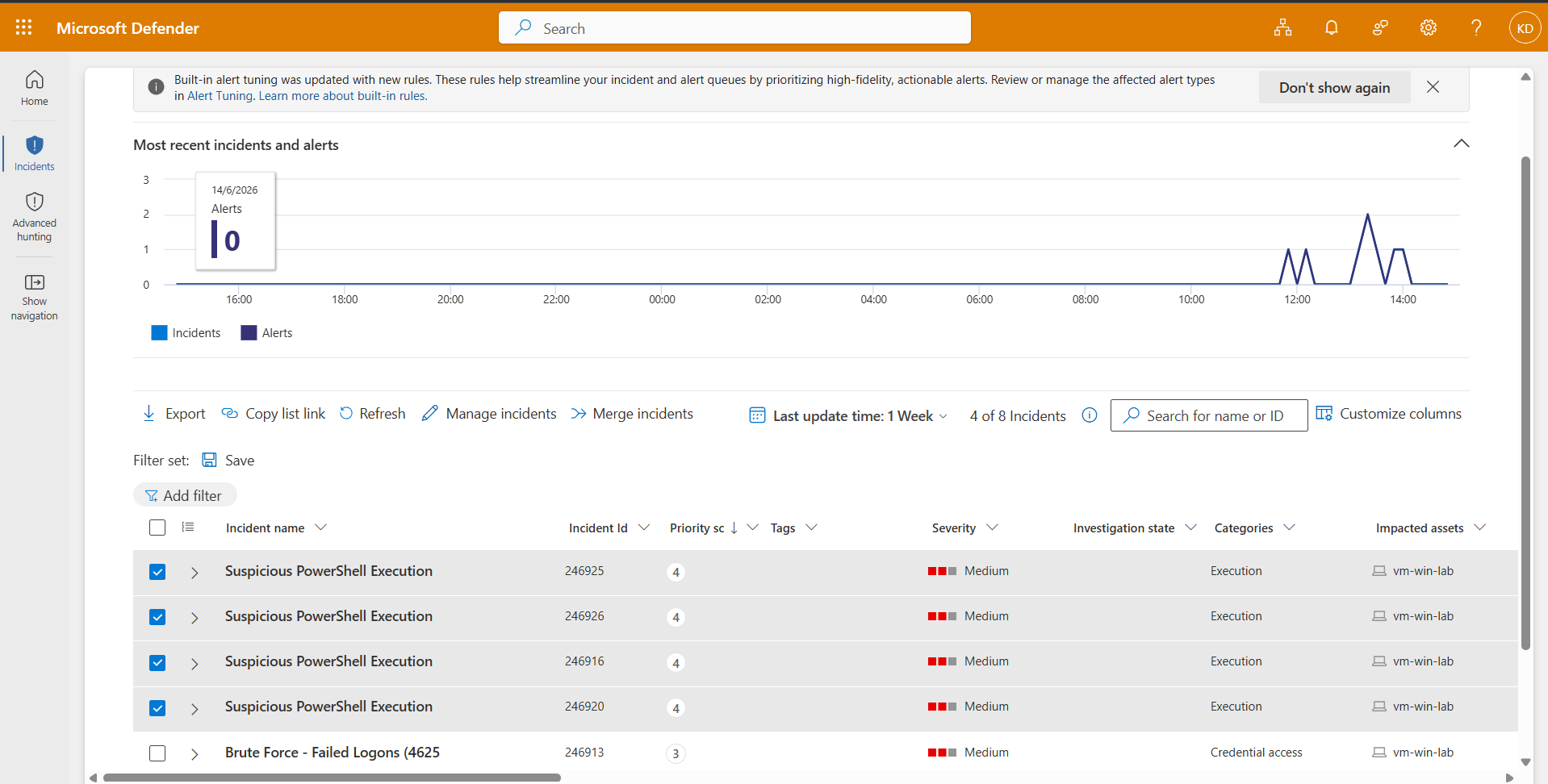
Task: Open Investigation state column dropdown
Action: coord(1190,527)
